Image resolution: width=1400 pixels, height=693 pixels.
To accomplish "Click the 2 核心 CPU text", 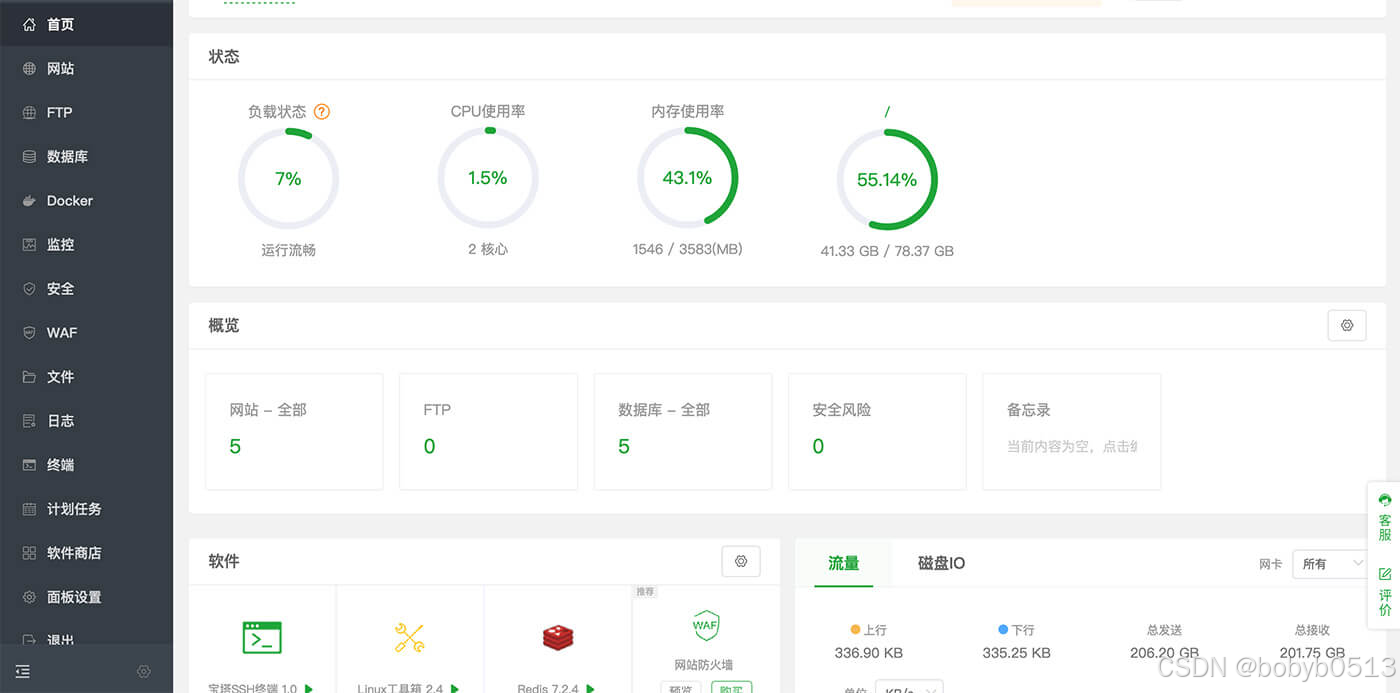I will [x=488, y=249].
